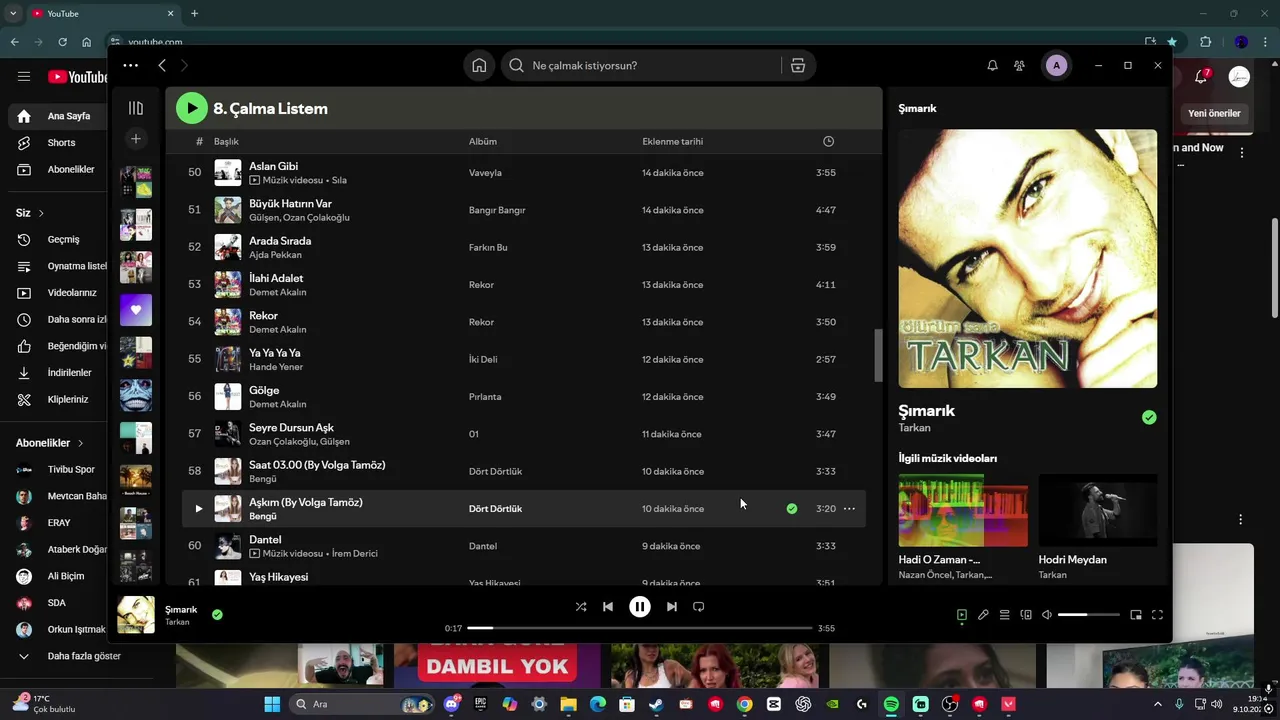Viewport: 1280px width, 720px height.
Task: Open connect to a device icon
Action: [x=1026, y=615]
